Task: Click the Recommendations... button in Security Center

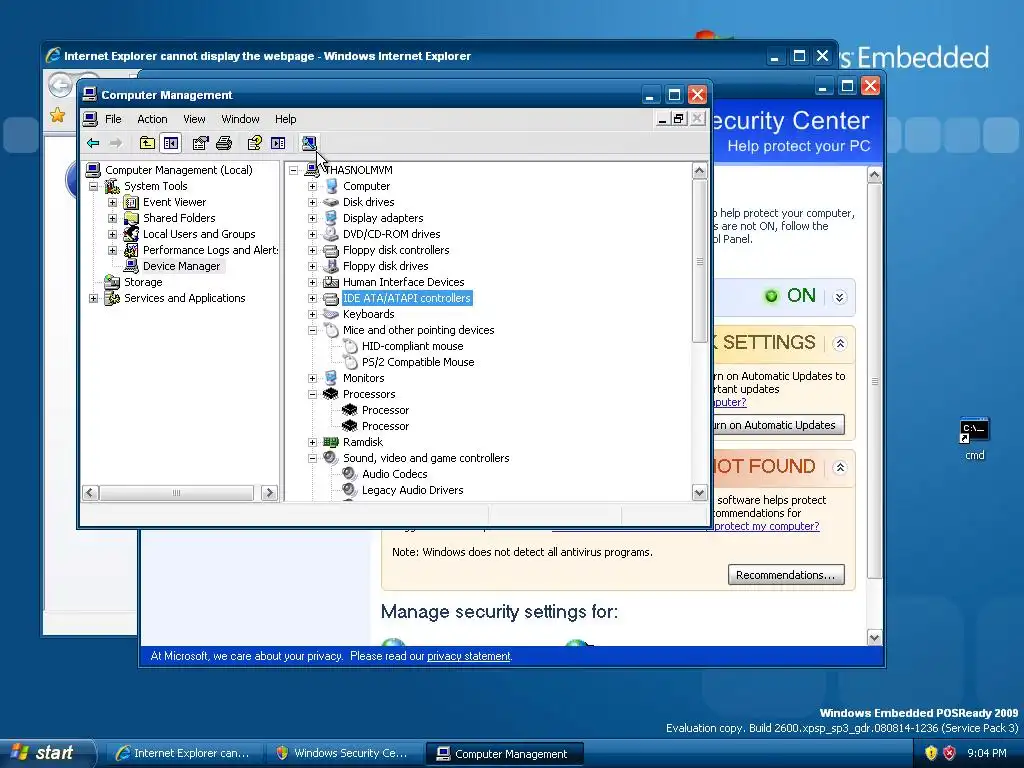Action: 786,575
